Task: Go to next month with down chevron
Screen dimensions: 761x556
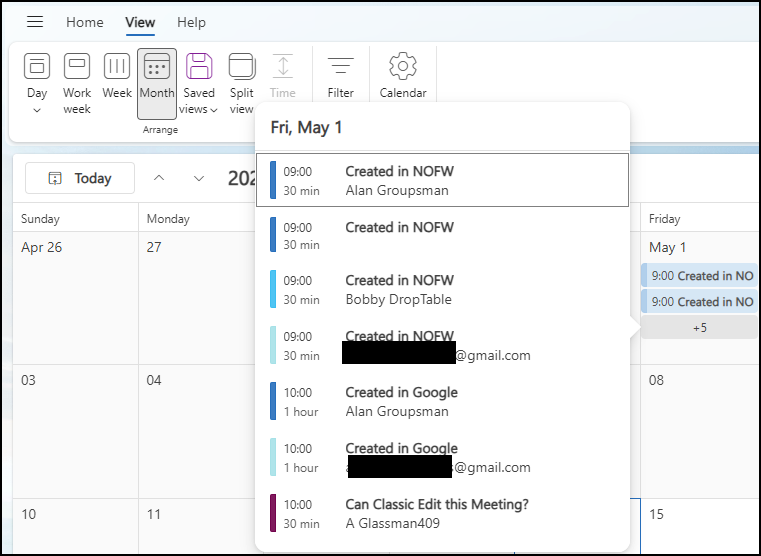Action: (199, 178)
